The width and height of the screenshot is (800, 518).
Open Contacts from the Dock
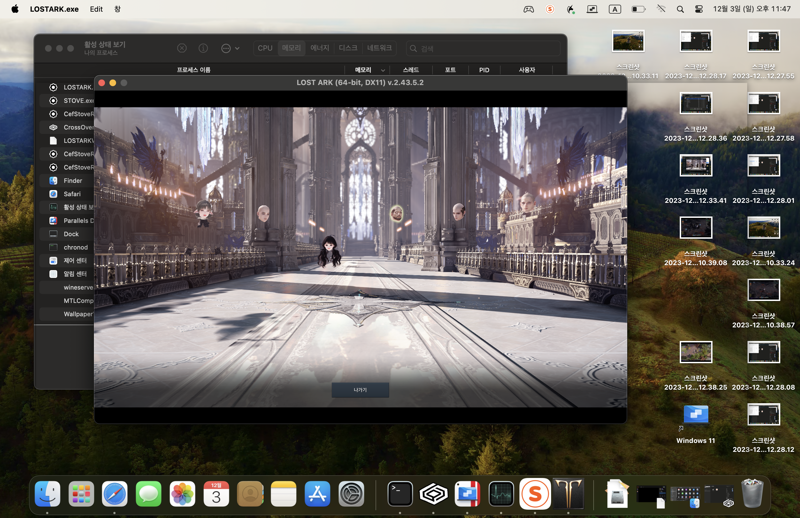coord(250,494)
